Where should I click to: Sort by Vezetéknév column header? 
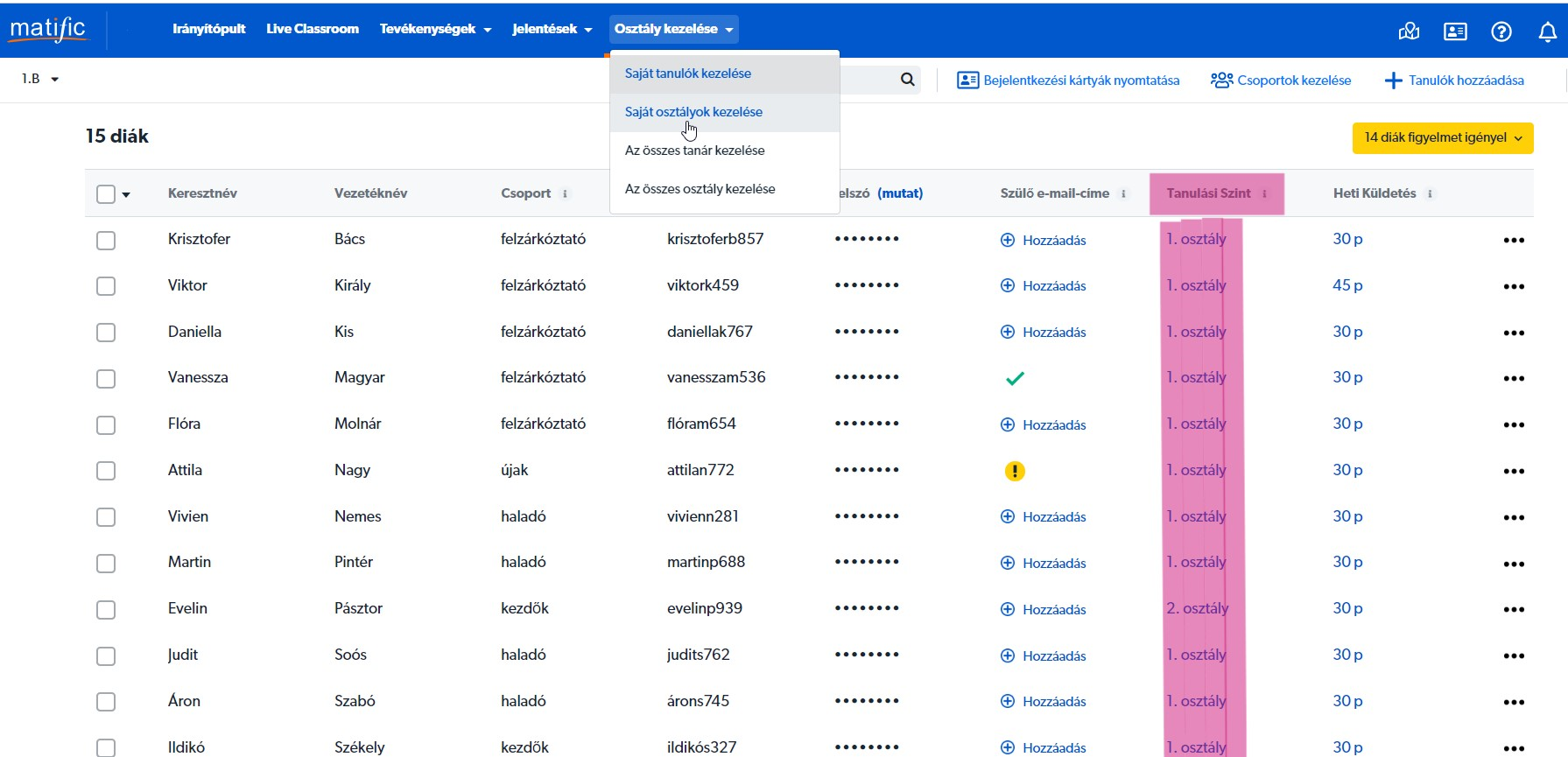[370, 193]
